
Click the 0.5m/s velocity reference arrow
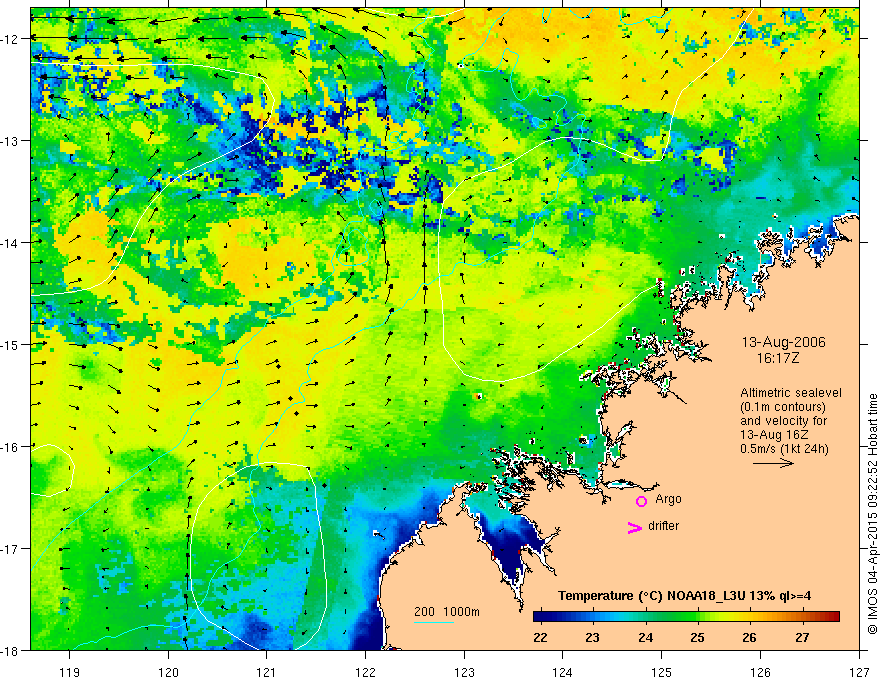(773, 463)
